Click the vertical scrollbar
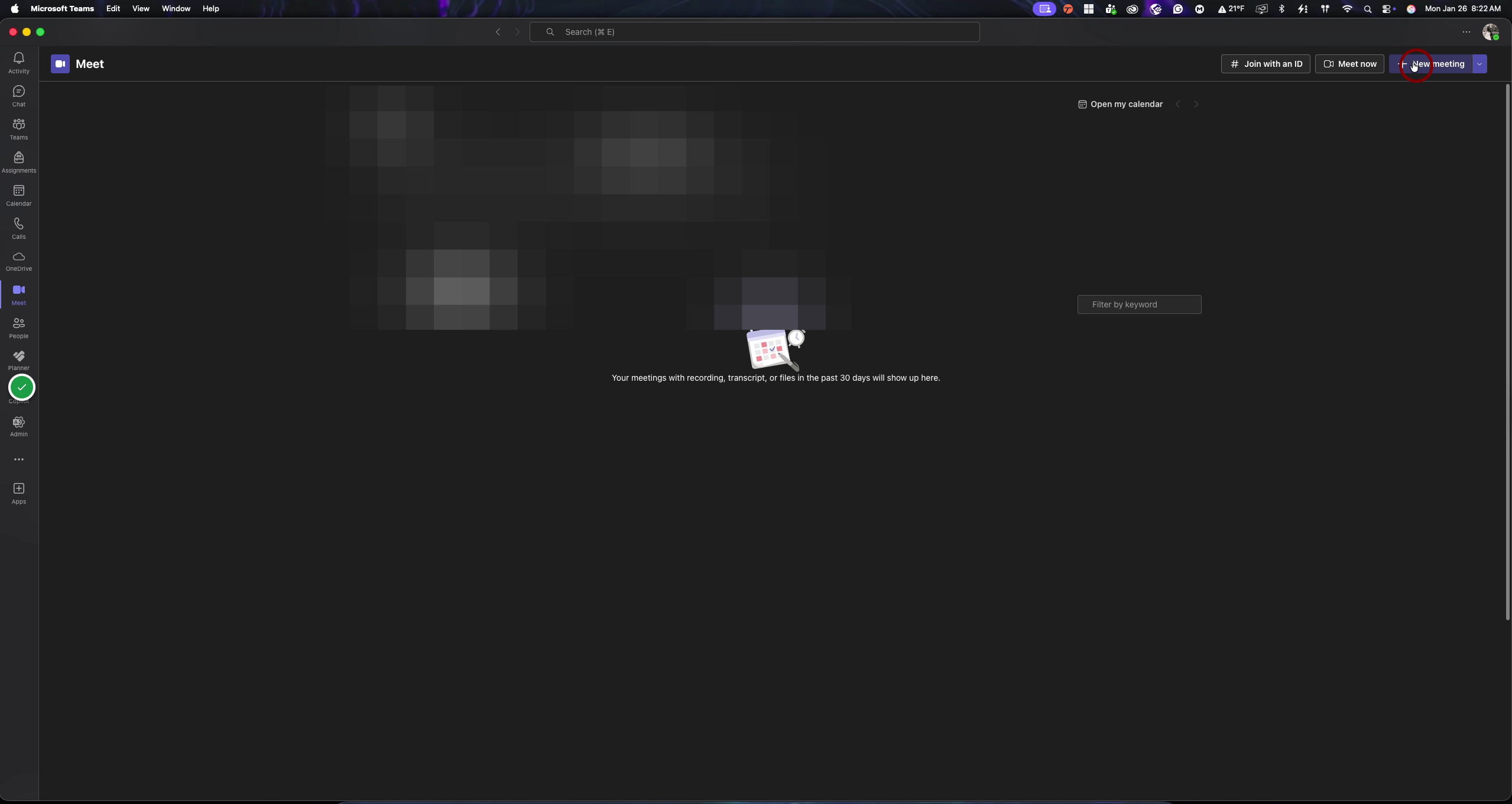The width and height of the screenshot is (1512, 804). point(1508,352)
